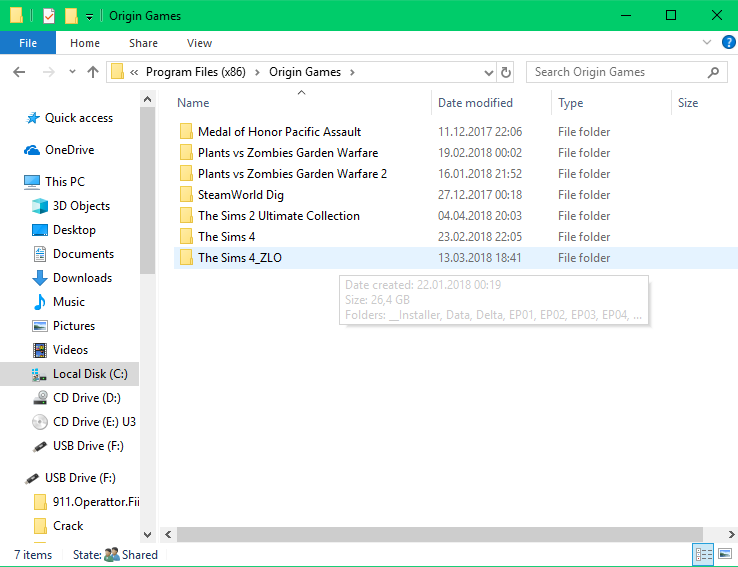Go up one folder level
The image size is (738, 567).
coord(93,72)
